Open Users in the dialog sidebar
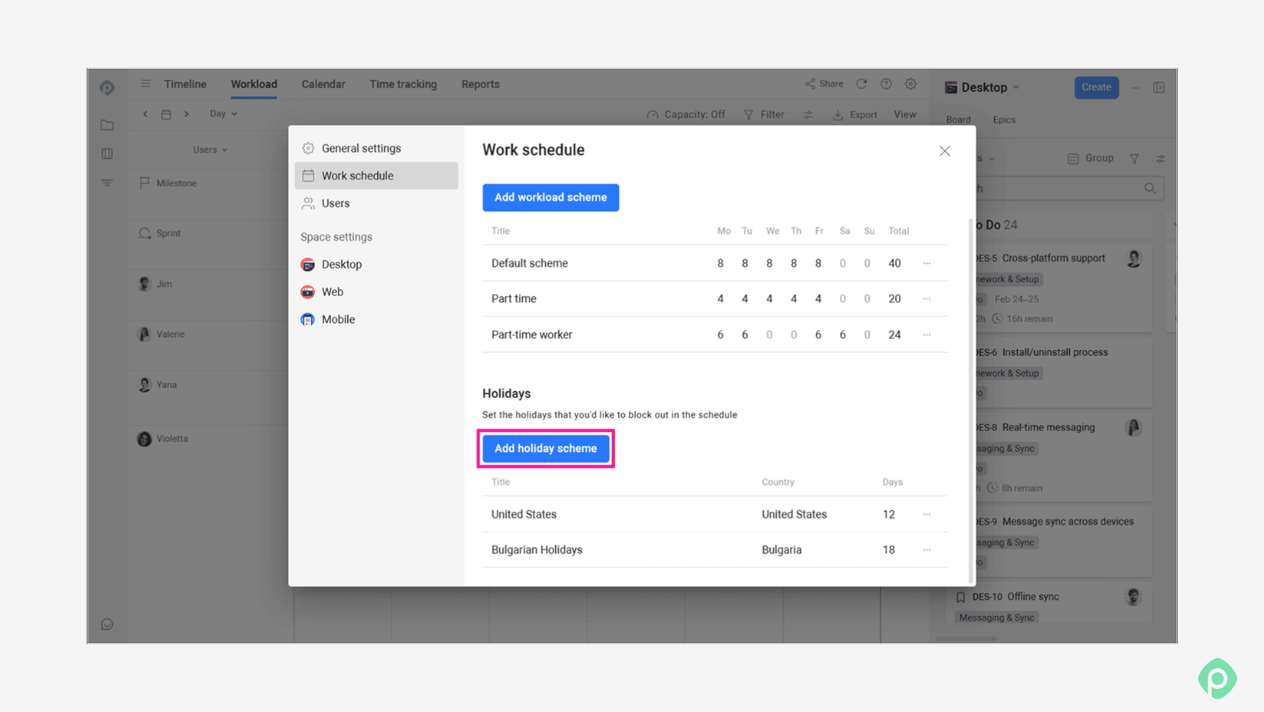 tap(376, 203)
